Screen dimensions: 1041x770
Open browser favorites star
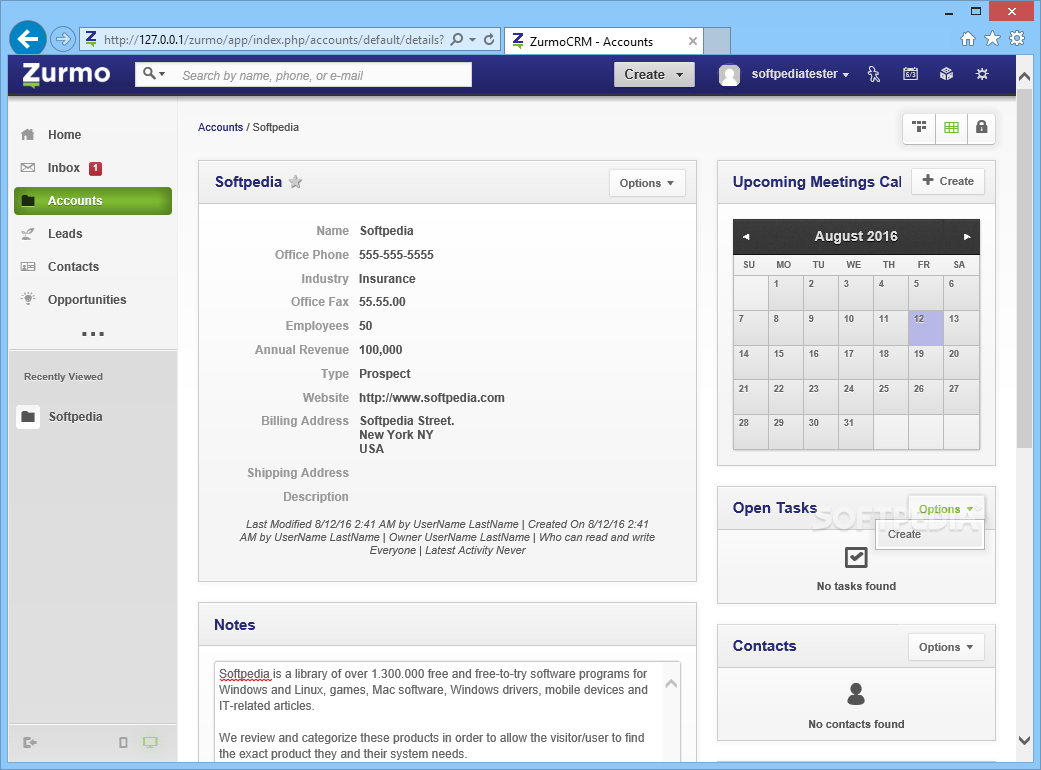(x=993, y=38)
